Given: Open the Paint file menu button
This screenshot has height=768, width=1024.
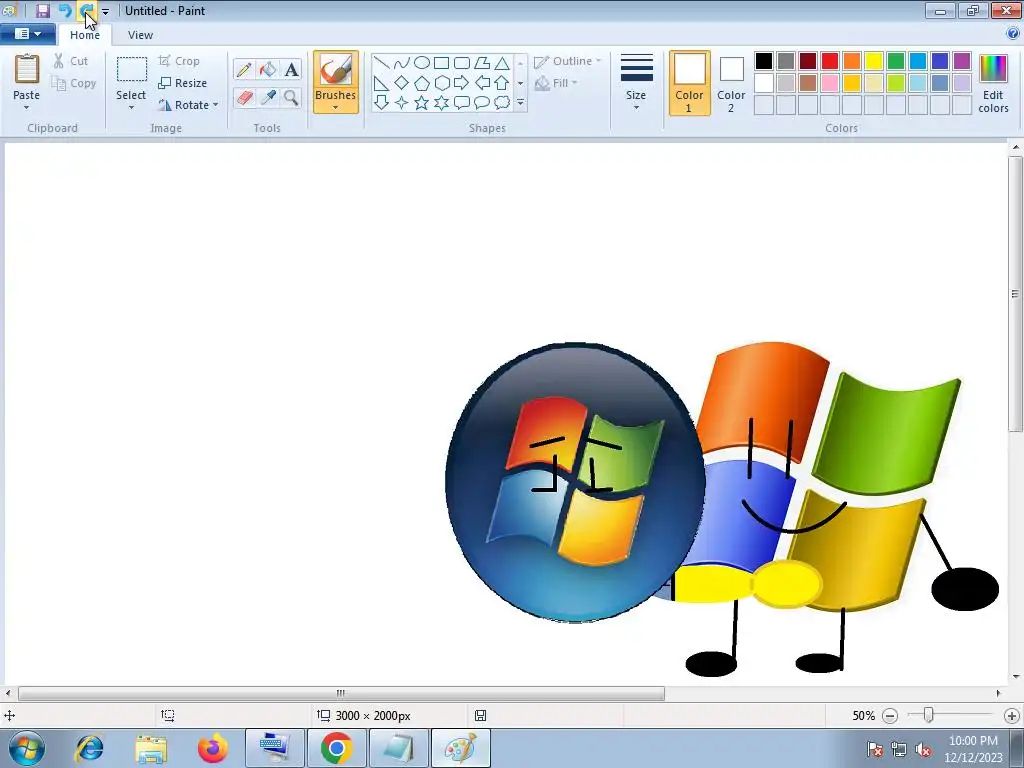Looking at the screenshot, I should pos(27,34).
